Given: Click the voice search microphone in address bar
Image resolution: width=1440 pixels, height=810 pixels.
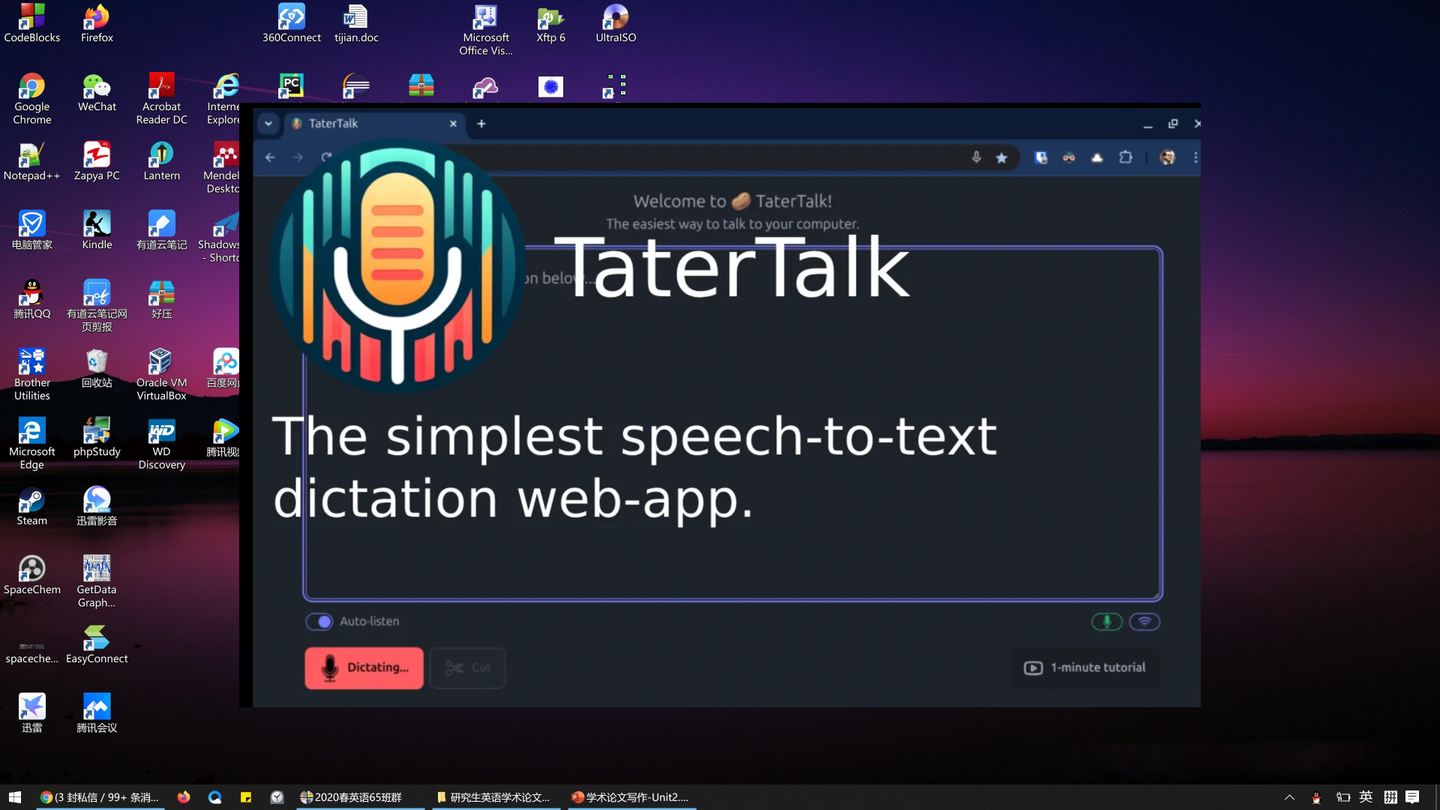Looking at the screenshot, I should pyautogui.click(x=976, y=157).
